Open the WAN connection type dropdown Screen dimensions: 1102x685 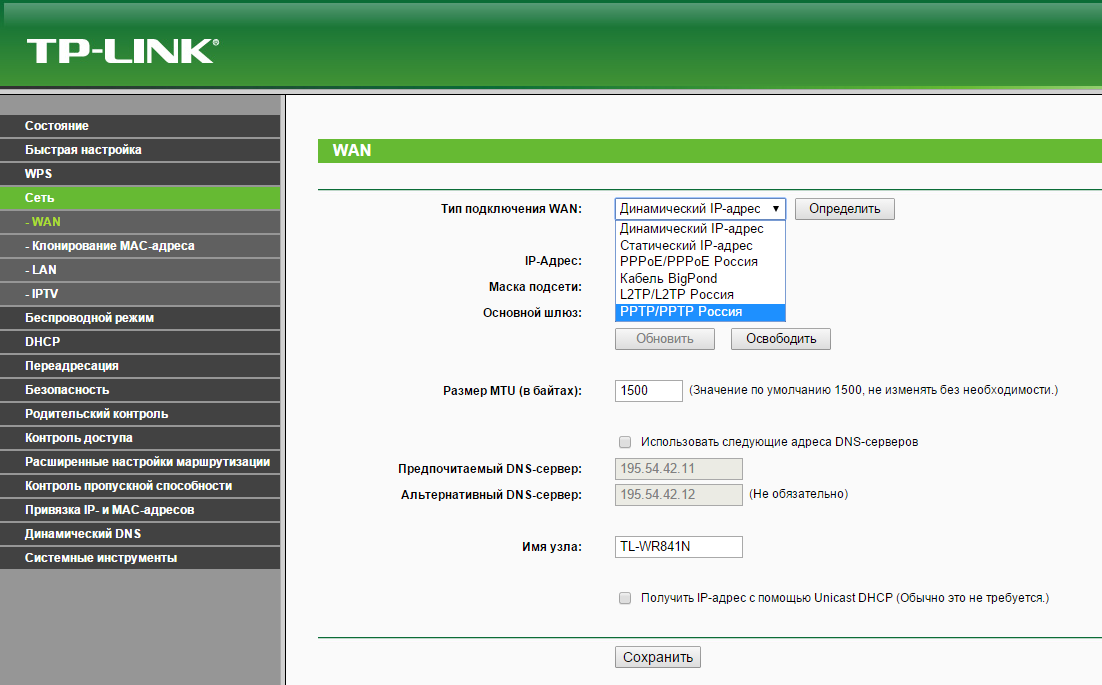[700, 209]
